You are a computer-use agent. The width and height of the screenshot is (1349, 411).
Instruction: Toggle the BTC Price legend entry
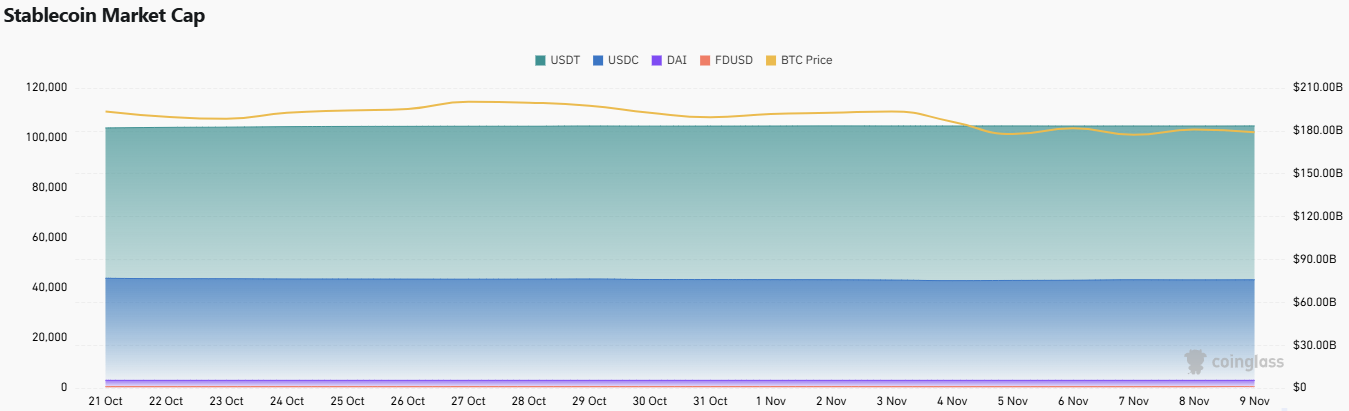[798, 60]
